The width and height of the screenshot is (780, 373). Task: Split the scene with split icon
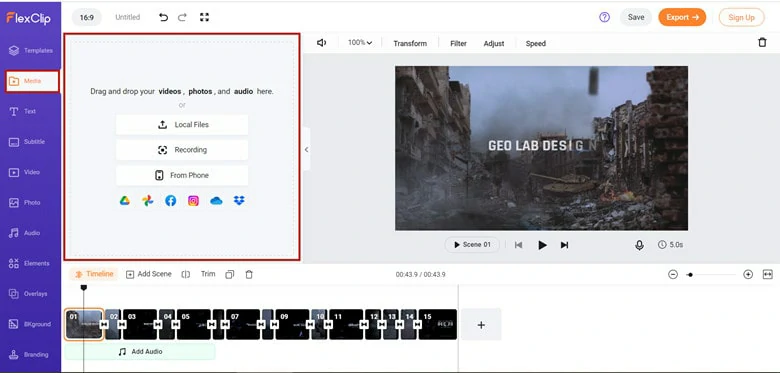pyautogui.click(x=186, y=275)
